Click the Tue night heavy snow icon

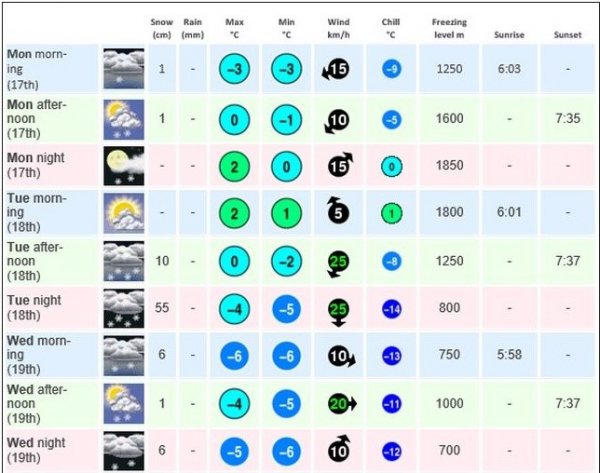click(124, 309)
